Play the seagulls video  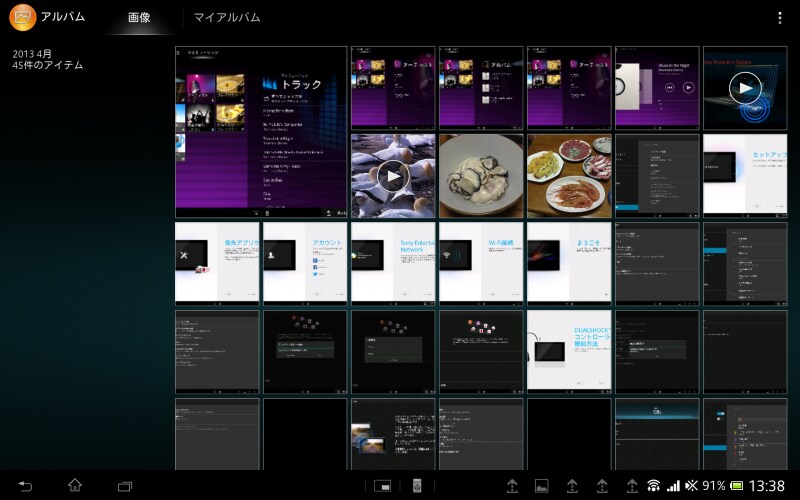(x=393, y=176)
